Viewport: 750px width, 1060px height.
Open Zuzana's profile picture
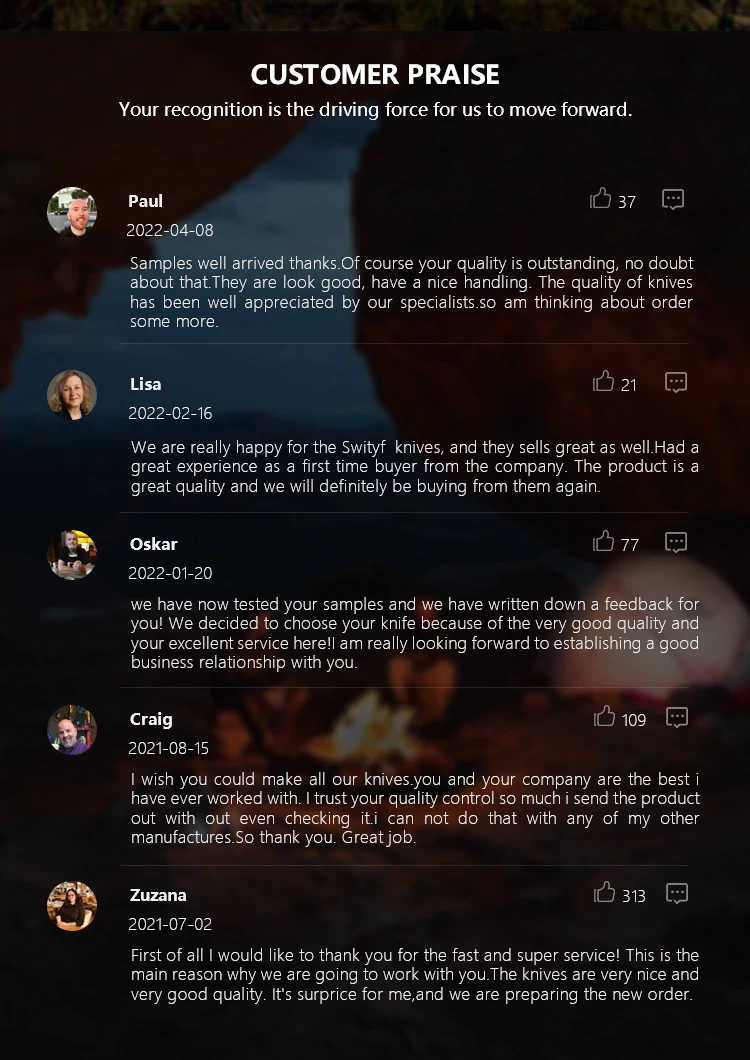(72, 906)
